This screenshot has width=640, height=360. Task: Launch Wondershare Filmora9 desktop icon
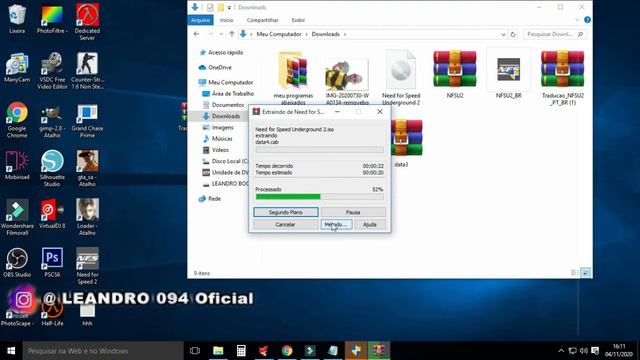click(17, 217)
